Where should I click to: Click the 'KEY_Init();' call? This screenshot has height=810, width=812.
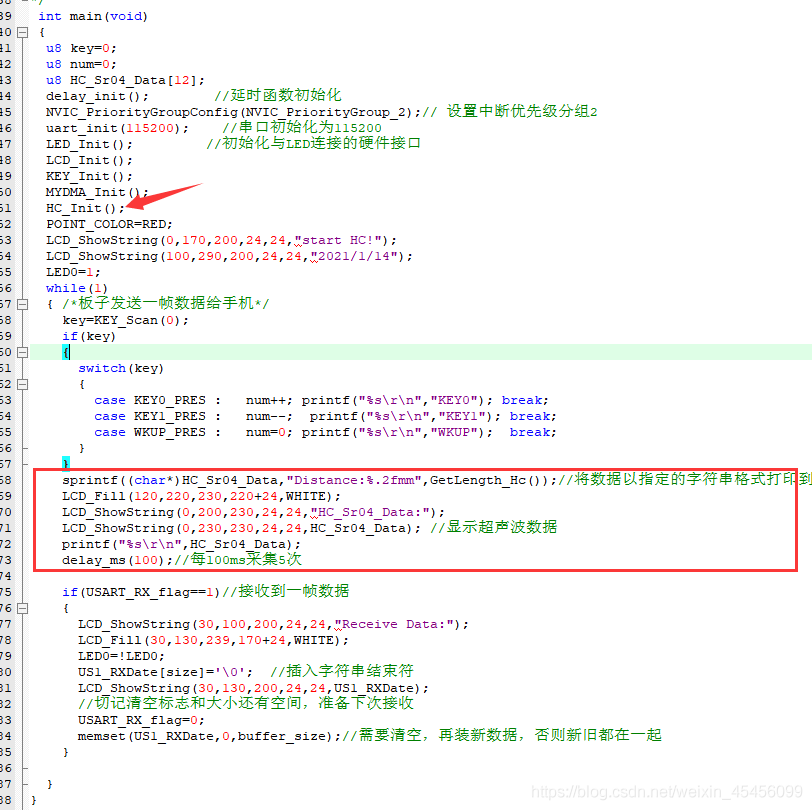coord(89,177)
